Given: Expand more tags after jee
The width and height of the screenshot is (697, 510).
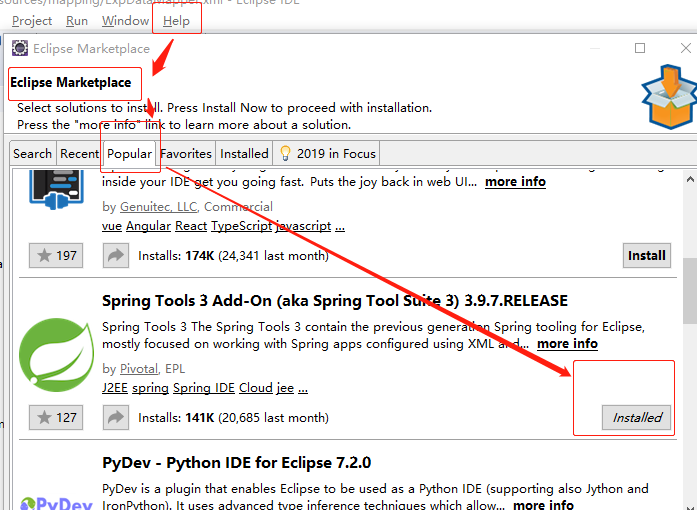Looking at the screenshot, I should [303, 389].
